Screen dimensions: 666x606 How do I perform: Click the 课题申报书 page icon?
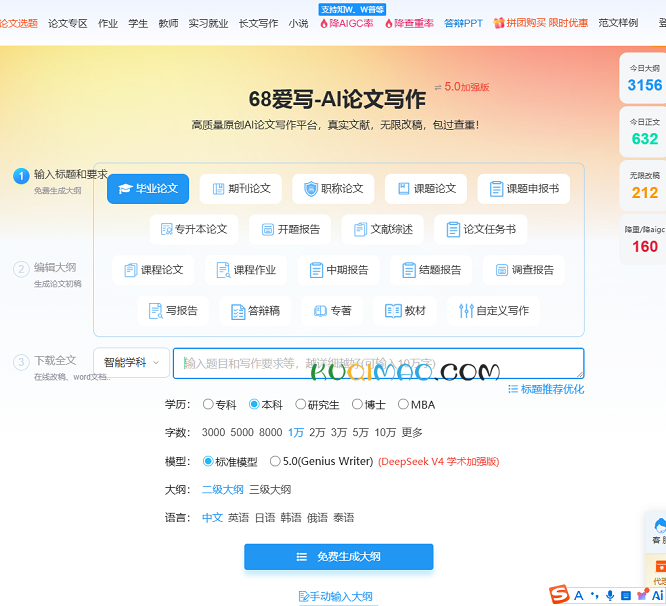[x=496, y=189]
